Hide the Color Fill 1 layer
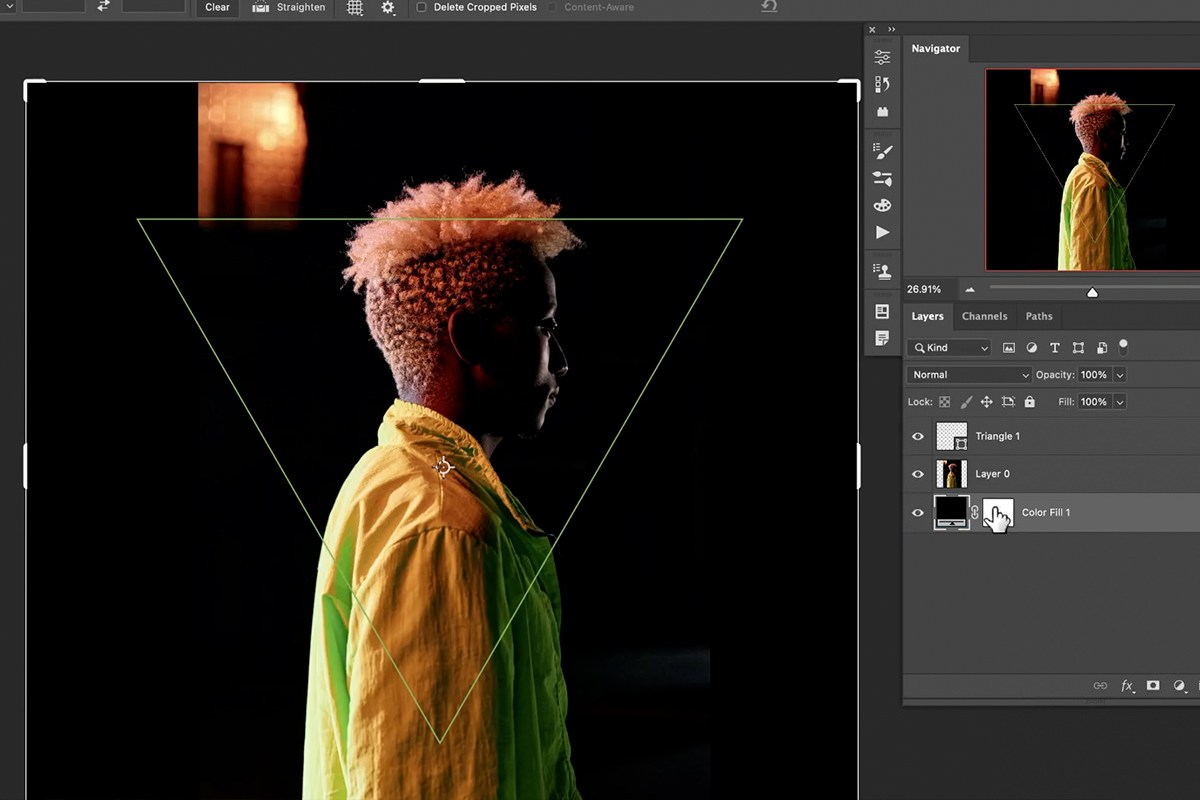The image size is (1200, 800). pyautogui.click(x=918, y=513)
